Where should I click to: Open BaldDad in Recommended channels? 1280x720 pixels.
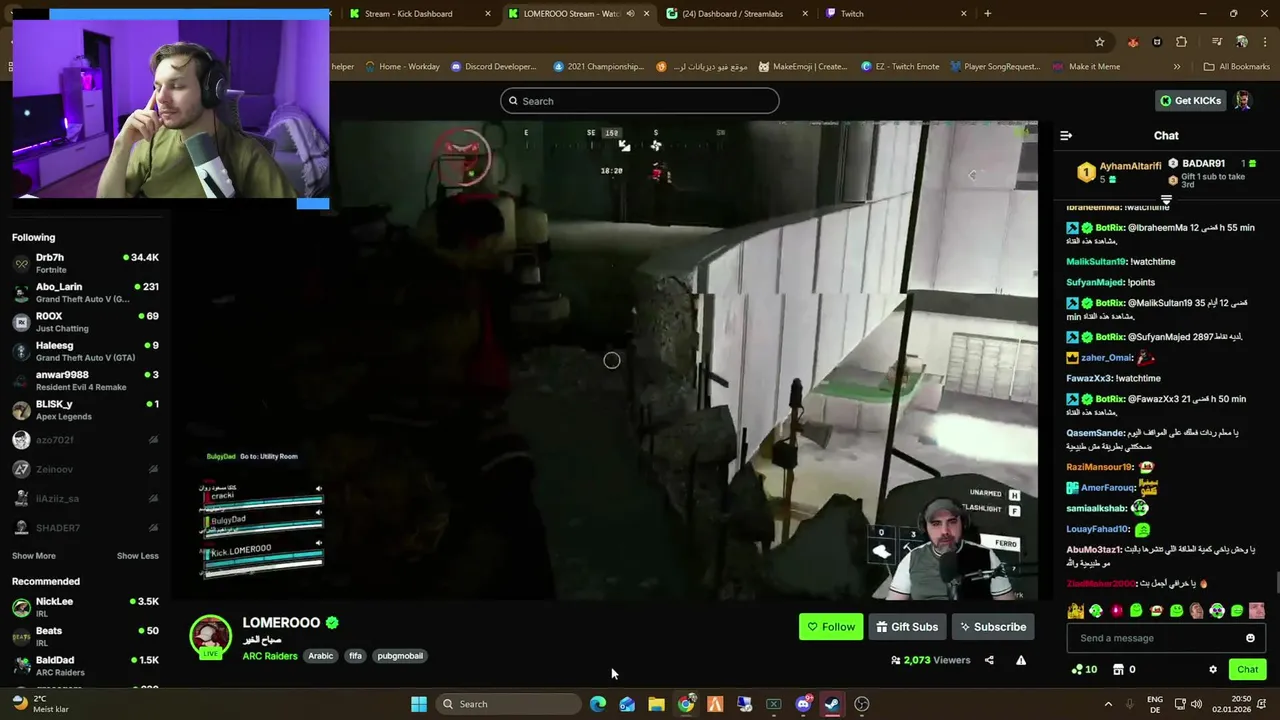(x=85, y=666)
